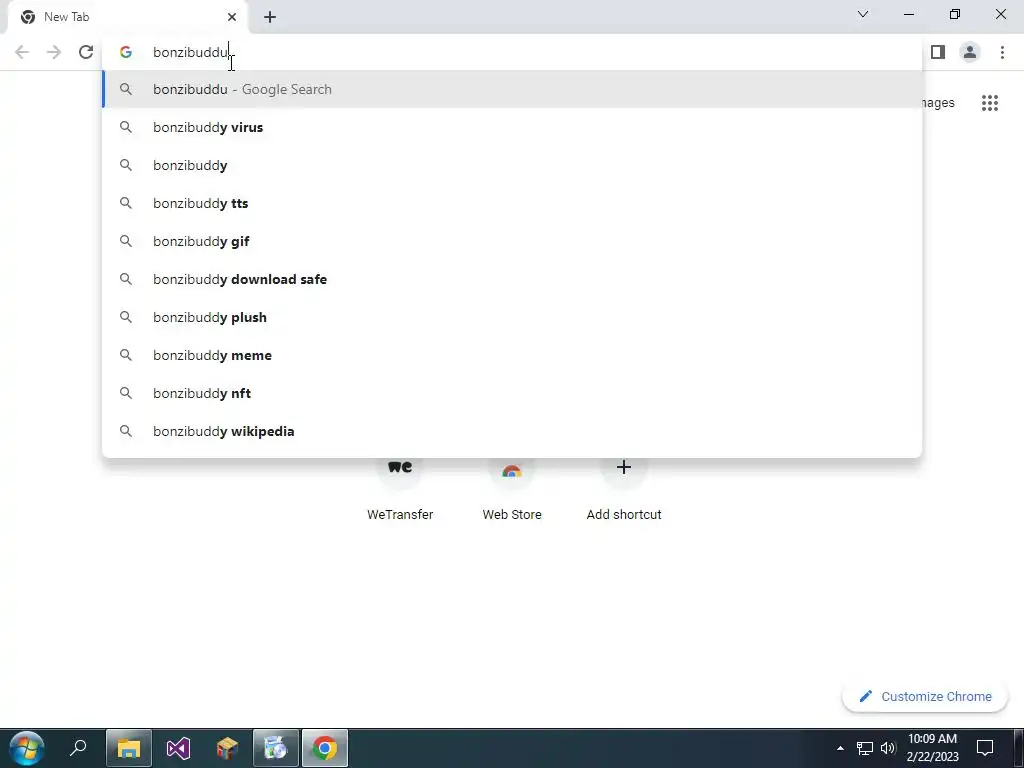Open the Chrome side panel icon
Image resolution: width=1024 pixels, height=768 pixels.
click(938, 52)
